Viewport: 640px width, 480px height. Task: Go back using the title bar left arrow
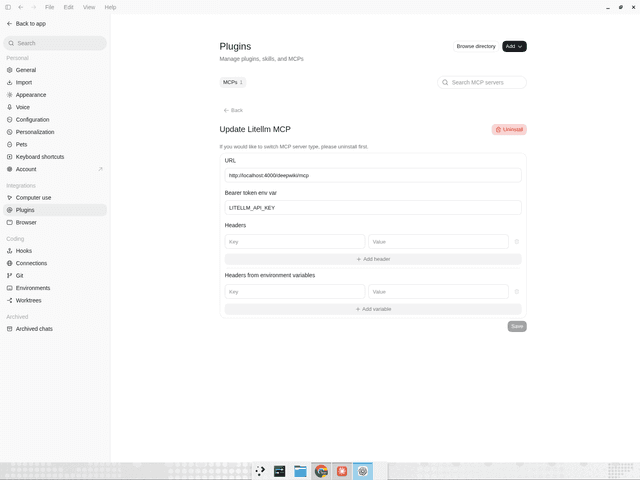[21, 7]
